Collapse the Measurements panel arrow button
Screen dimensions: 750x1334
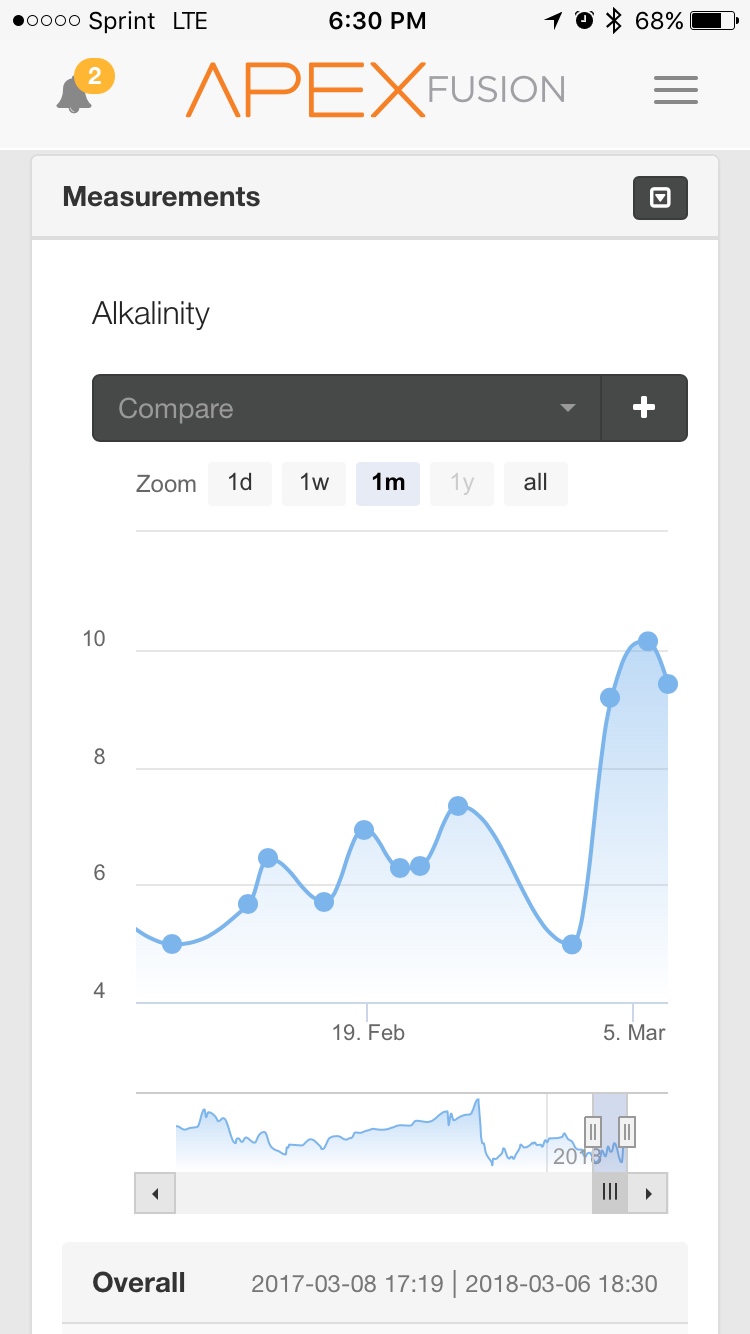click(660, 198)
